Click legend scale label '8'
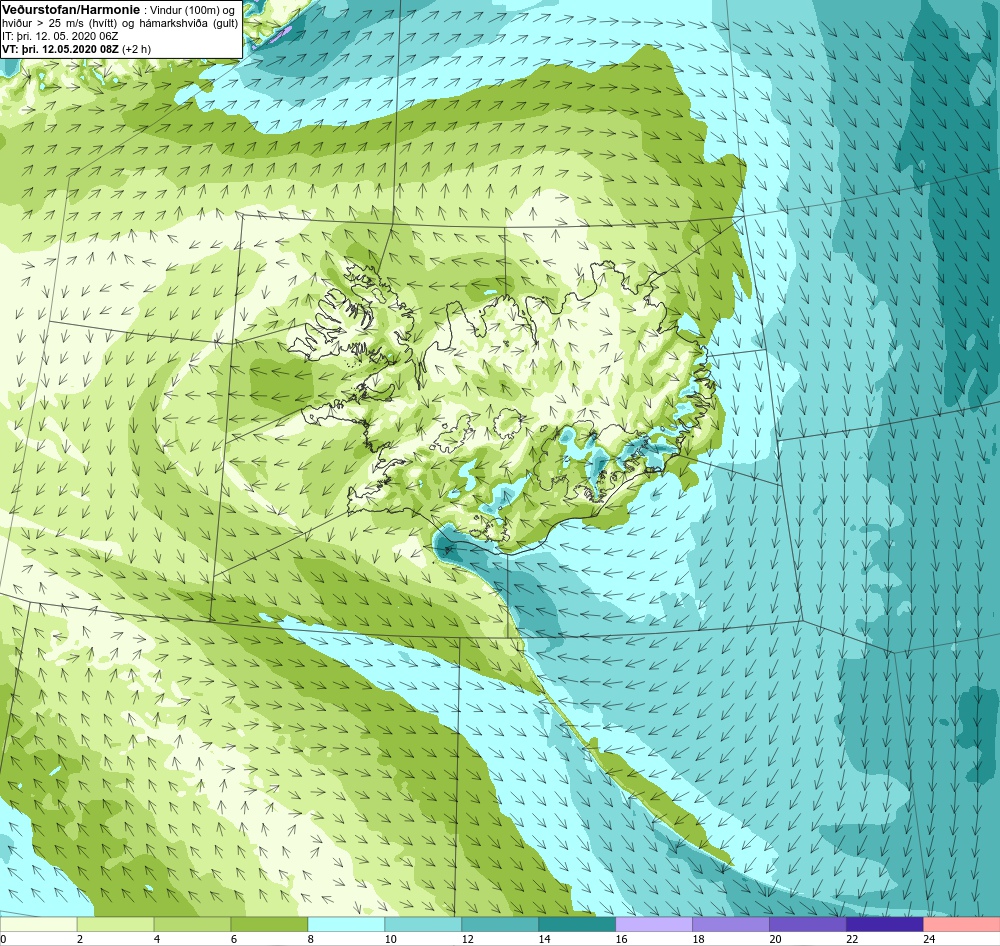This screenshot has height=946, width=1000. tap(311, 939)
